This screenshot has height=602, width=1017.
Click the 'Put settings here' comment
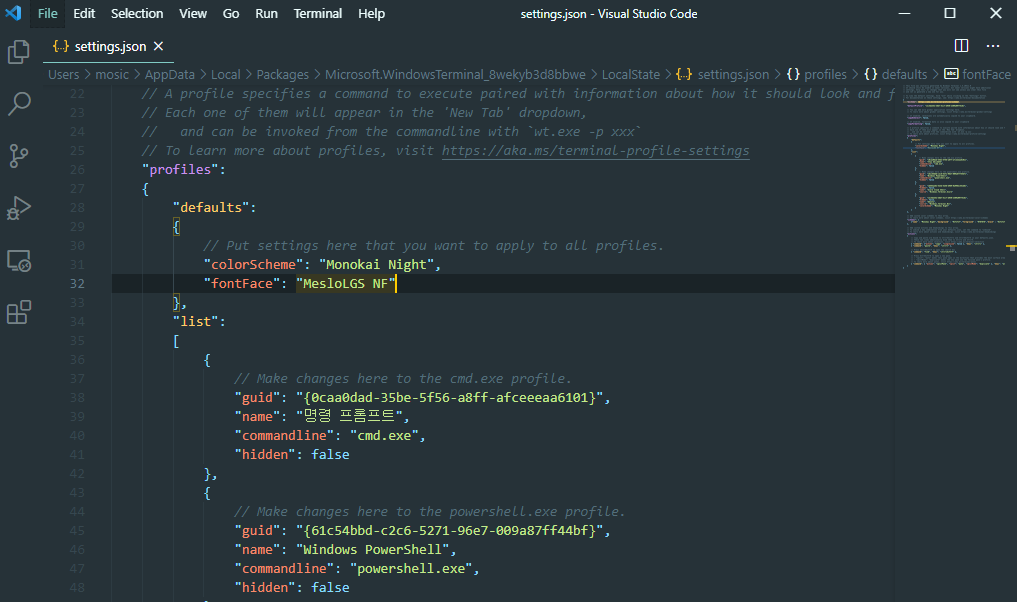(x=433, y=246)
